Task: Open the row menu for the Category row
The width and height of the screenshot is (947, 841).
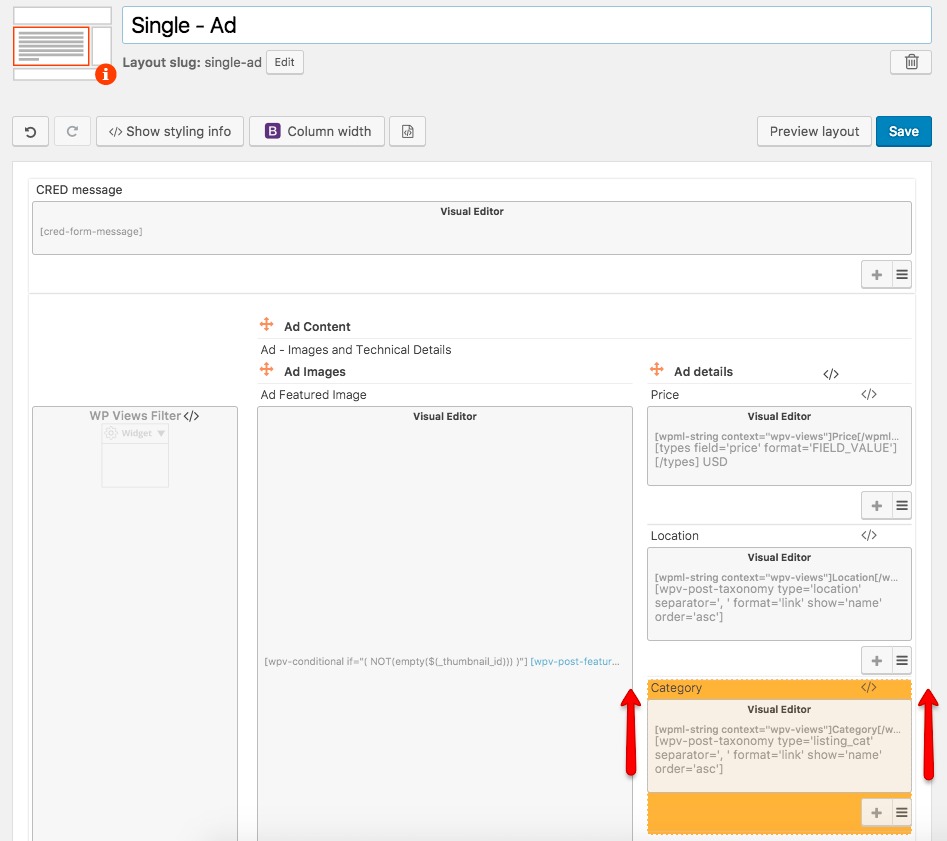Action: (x=902, y=813)
